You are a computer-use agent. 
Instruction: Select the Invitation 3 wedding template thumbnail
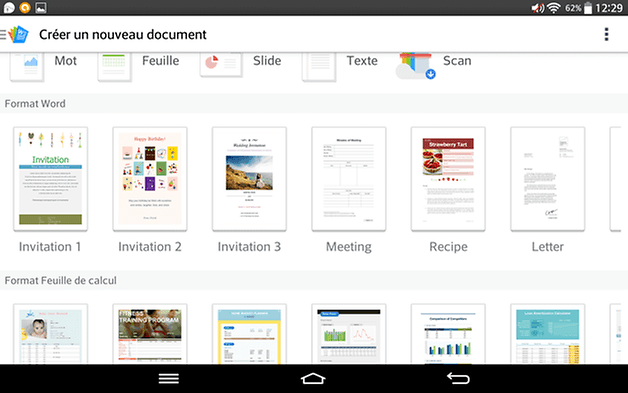pyautogui.click(x=249, y=179)
